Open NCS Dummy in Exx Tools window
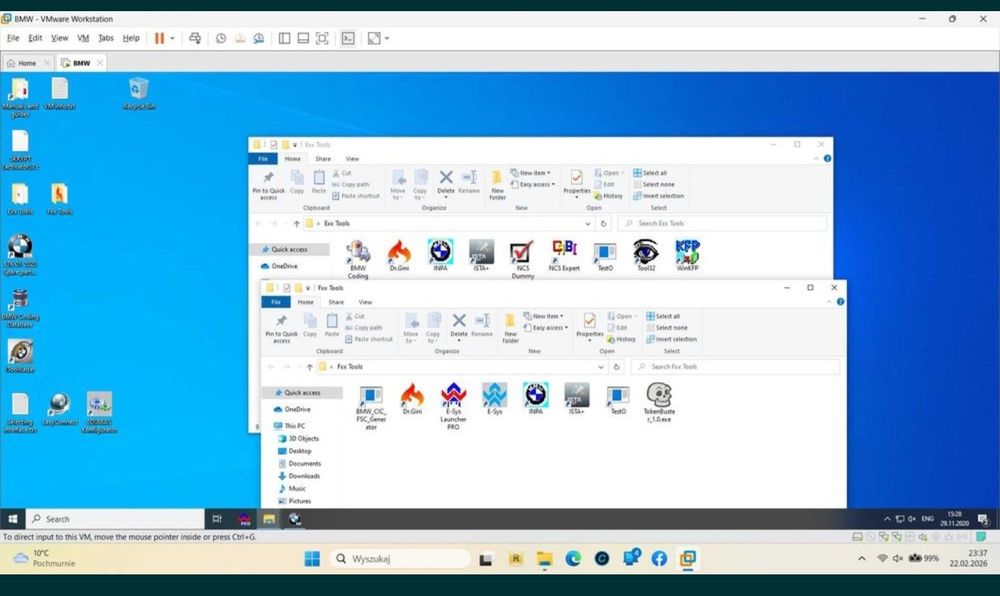The width and height of the screenshot is (1000, 596). click(x=522, y=259)
